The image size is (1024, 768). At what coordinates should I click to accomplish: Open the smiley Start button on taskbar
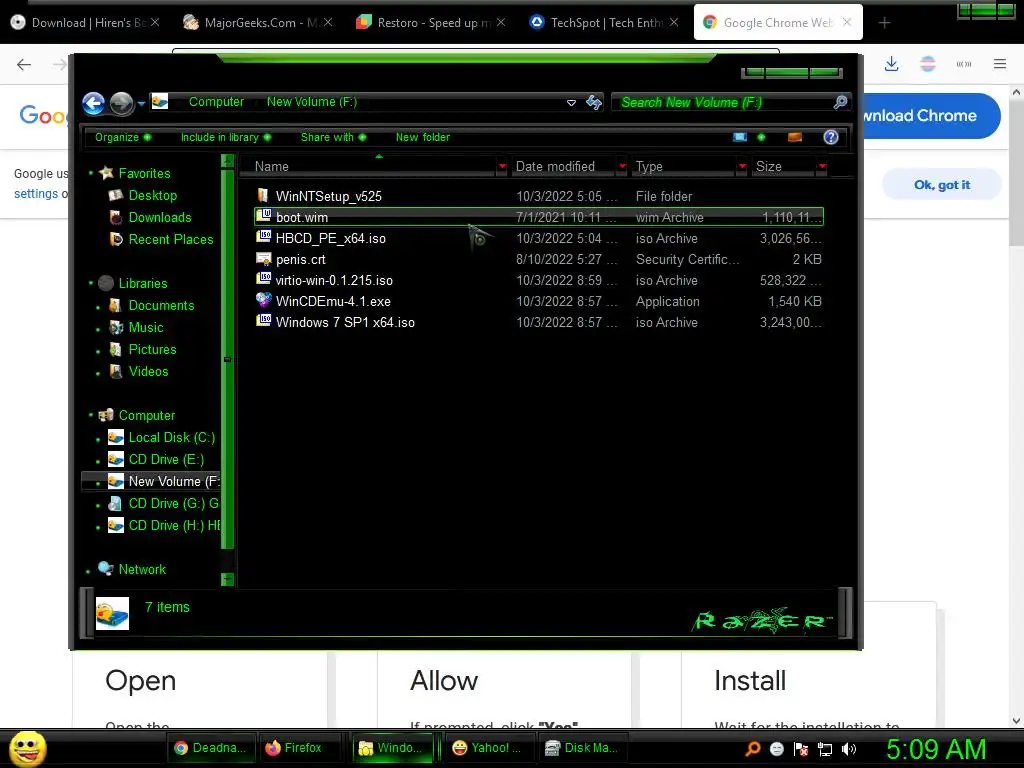27,748
